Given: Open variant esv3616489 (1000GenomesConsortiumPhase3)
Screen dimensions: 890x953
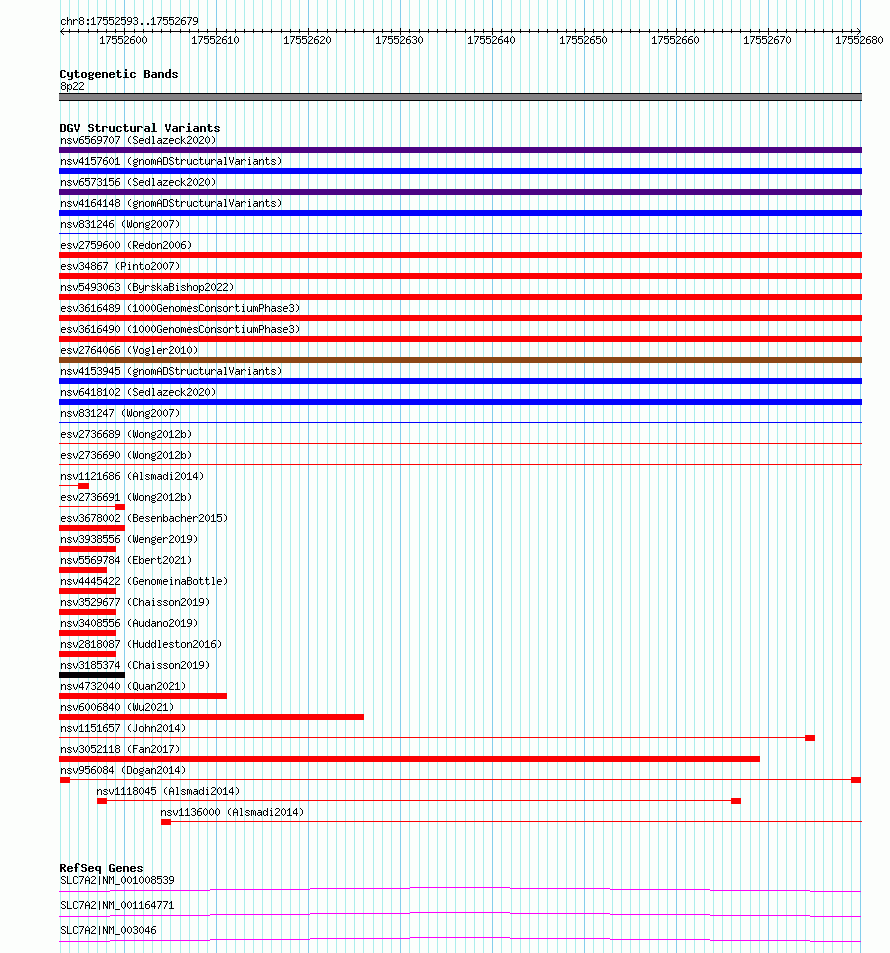Looking at the screenshot, I should (180, 308).
